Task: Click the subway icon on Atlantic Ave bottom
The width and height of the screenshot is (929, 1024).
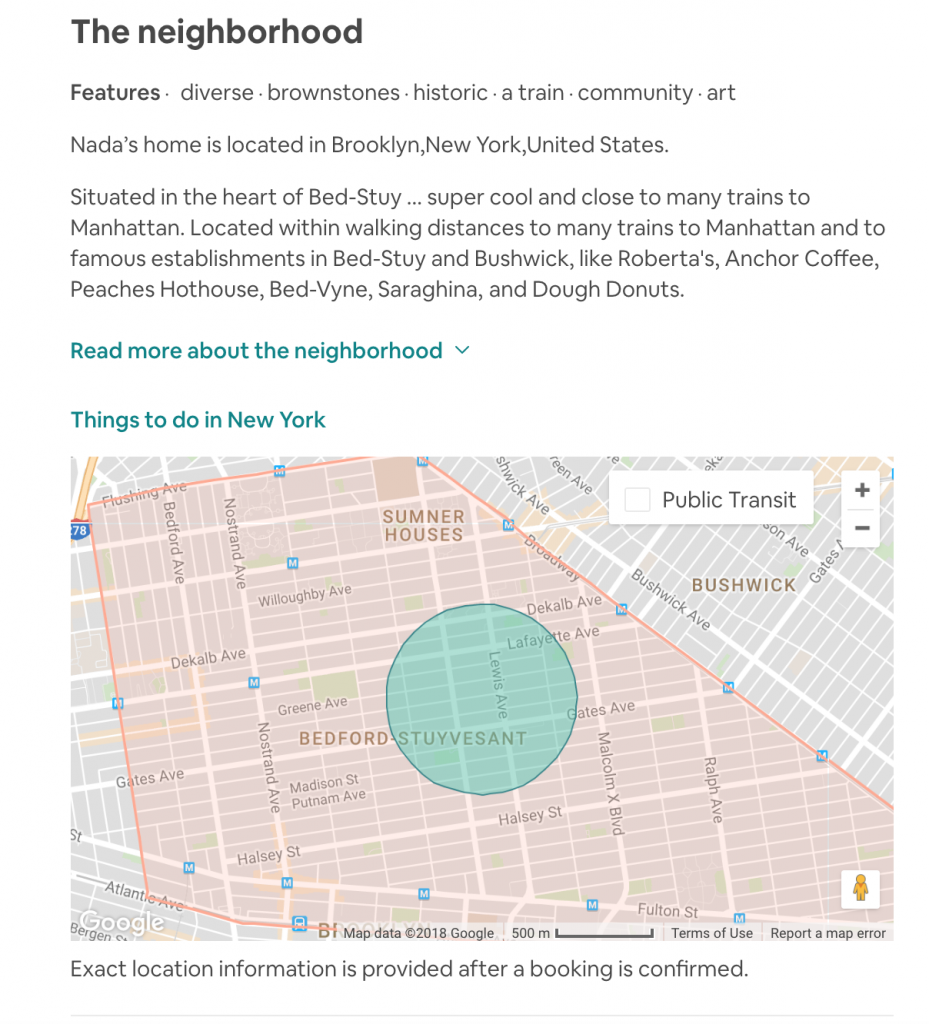Action: [299, 923]
